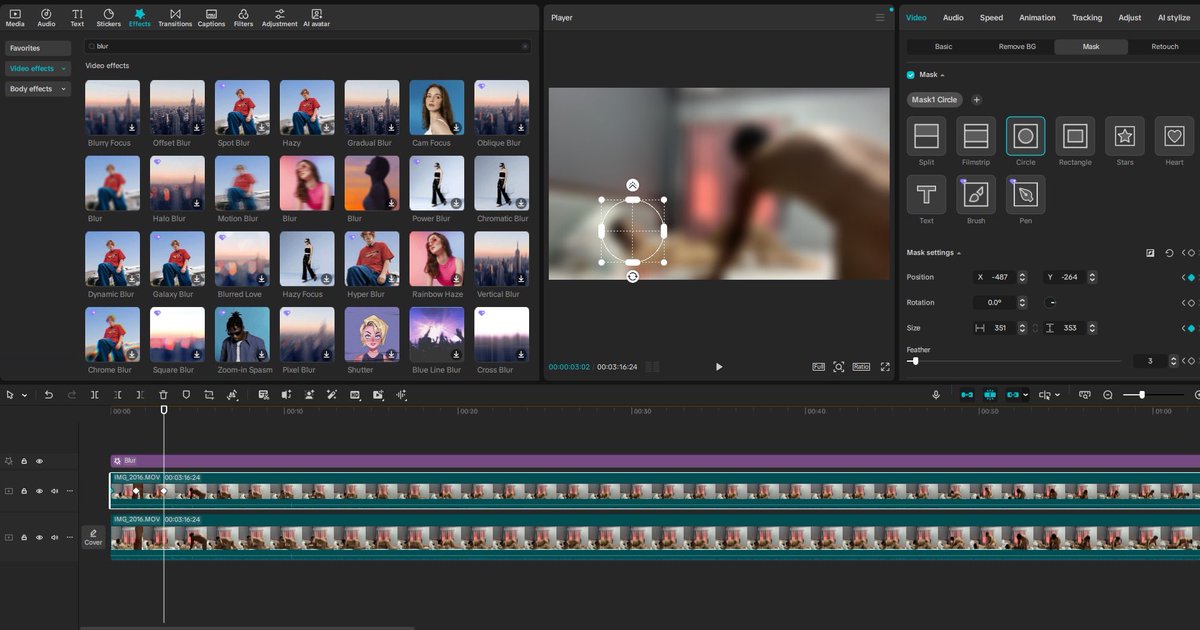This screenshot has height=630, width=1200.
Task: Toggle auto snapping icon in timeline toolbar
Action: (990, 395)
